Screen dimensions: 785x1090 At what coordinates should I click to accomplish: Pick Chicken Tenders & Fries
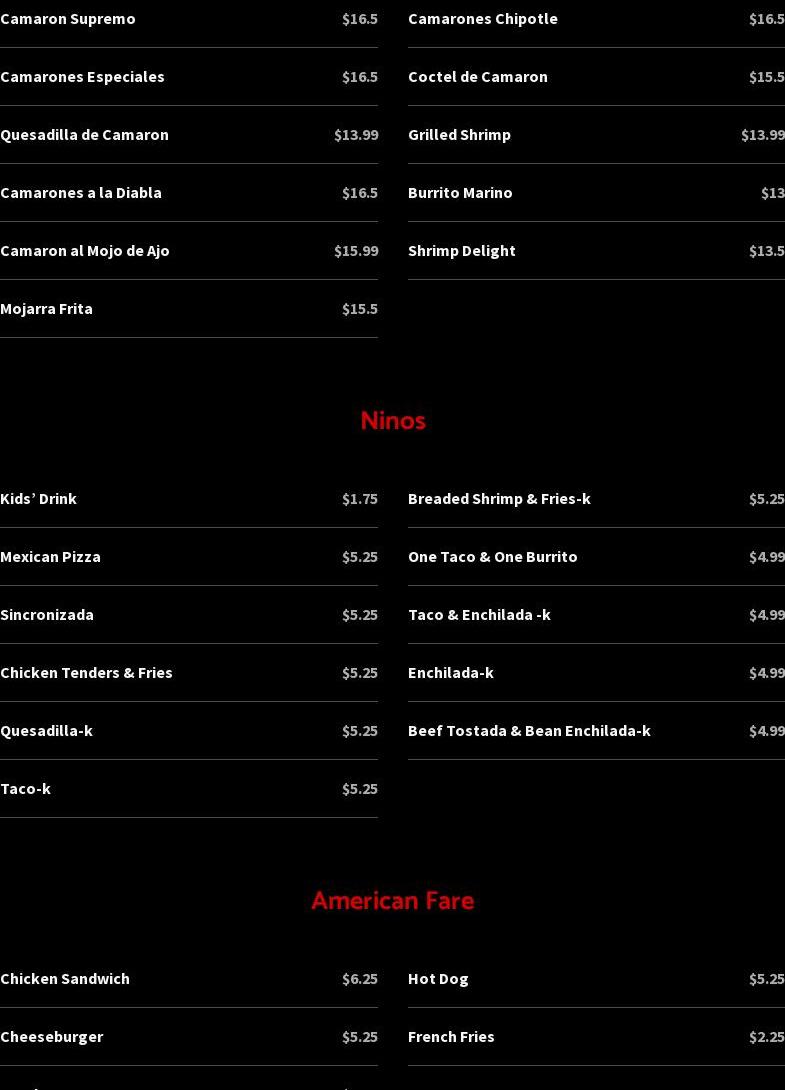[x=86, y=673]
